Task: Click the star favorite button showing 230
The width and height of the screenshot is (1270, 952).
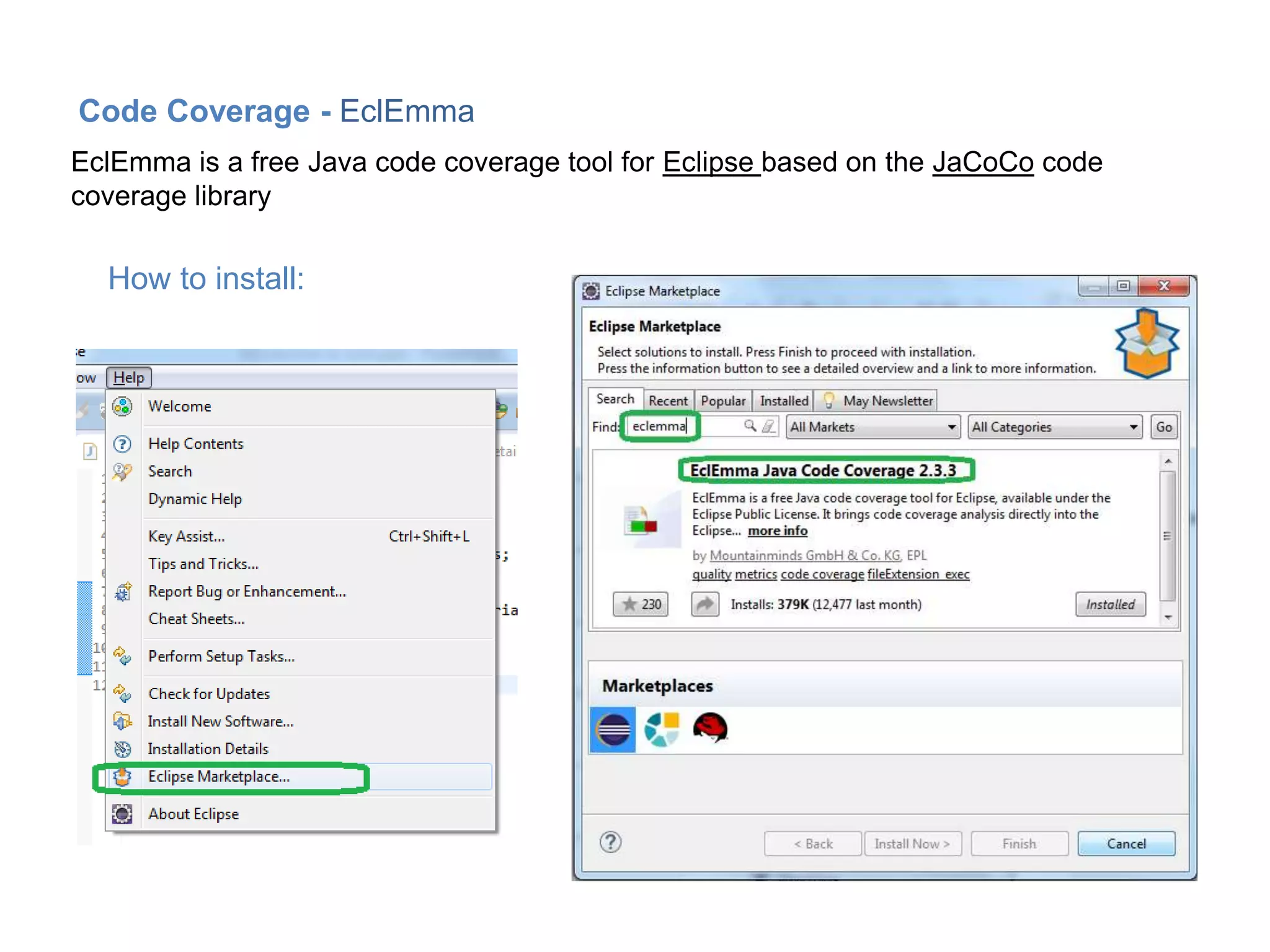Action: click(641, 604)
